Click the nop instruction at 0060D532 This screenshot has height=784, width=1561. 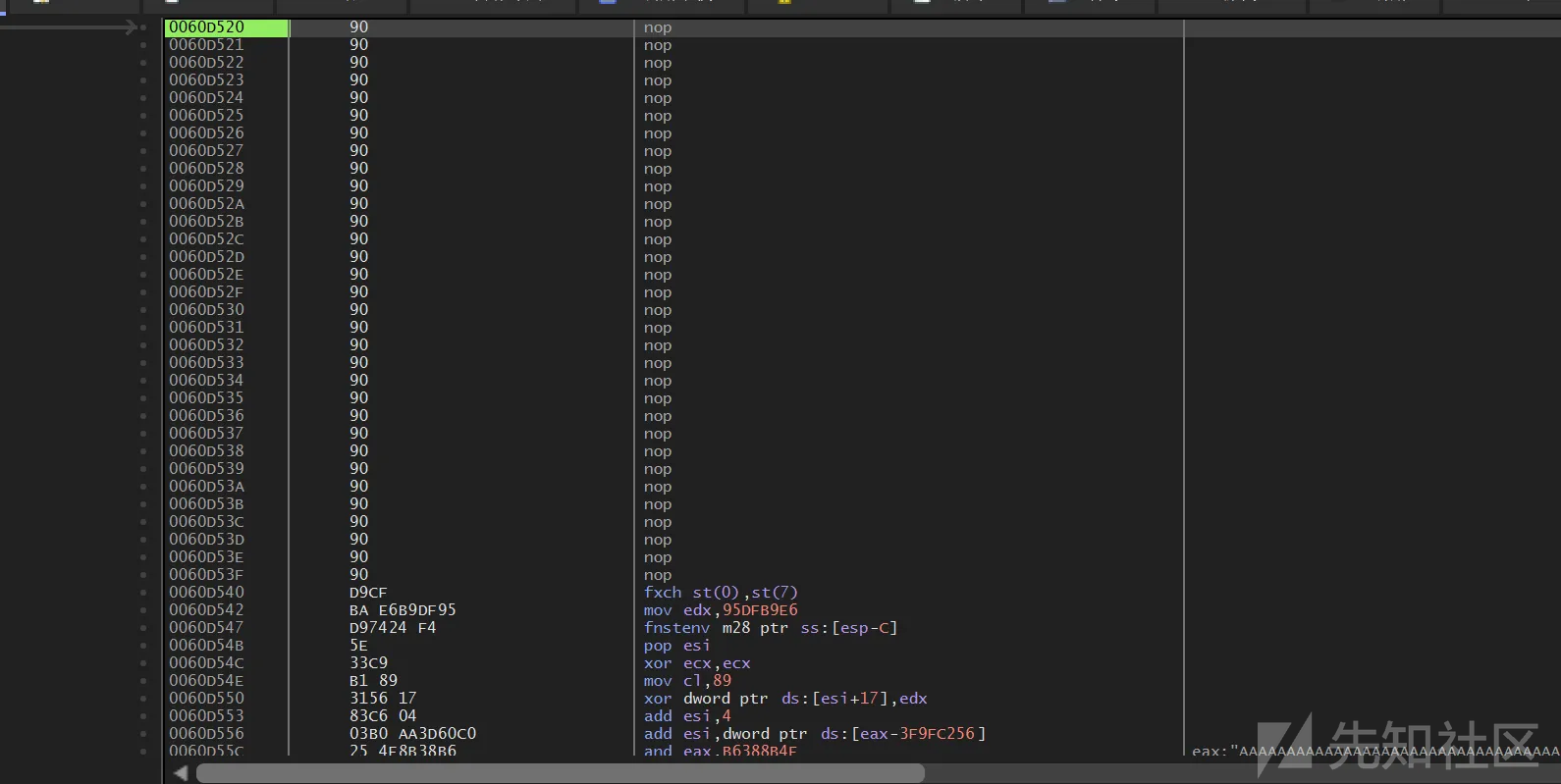(658, 345)
